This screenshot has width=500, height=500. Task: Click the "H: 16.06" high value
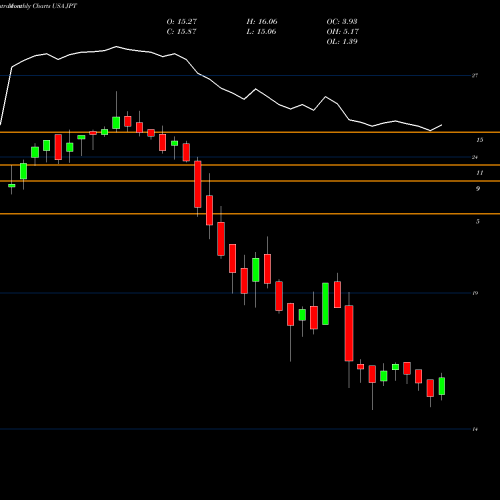[x=262, y=22]
